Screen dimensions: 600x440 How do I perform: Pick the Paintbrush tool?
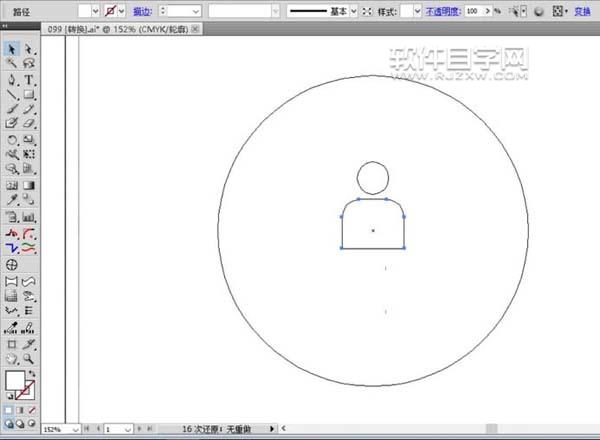coord(11,109)
